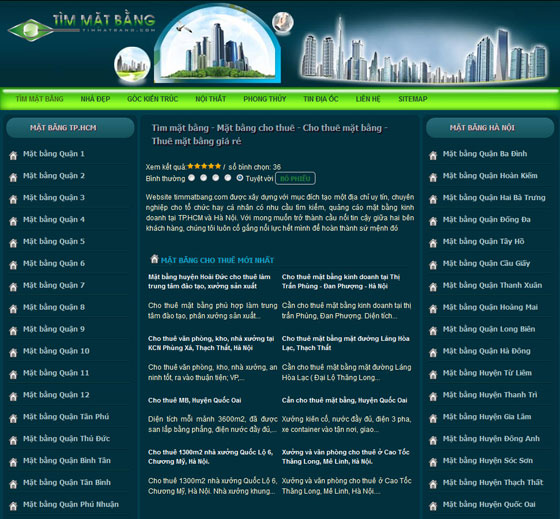This screenshot has width=560, height=519.
Task: Open Cho thuê MB, Huyện Quốc Oai listing
Action: (195, 400)
